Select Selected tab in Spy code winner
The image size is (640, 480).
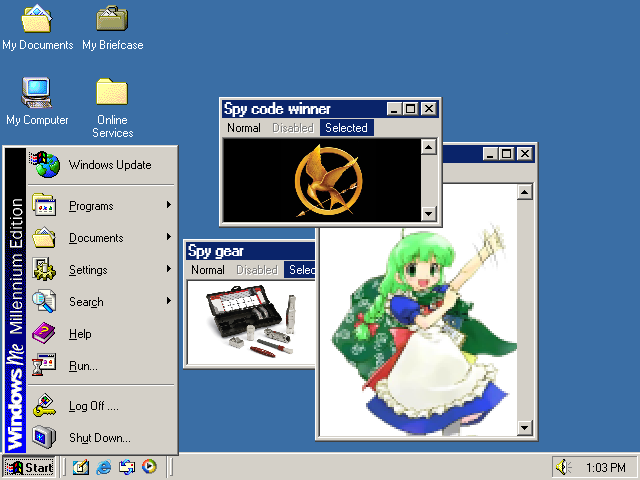[x=347, y=128]
